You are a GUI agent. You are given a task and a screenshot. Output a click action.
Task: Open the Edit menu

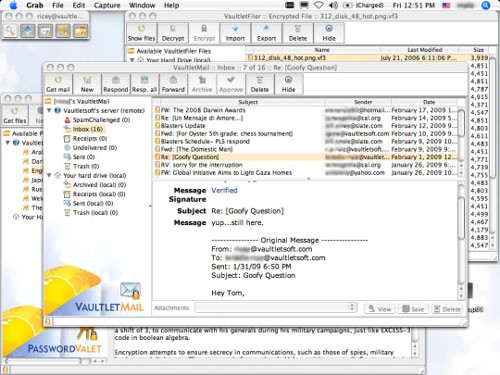tap(79, 5)
